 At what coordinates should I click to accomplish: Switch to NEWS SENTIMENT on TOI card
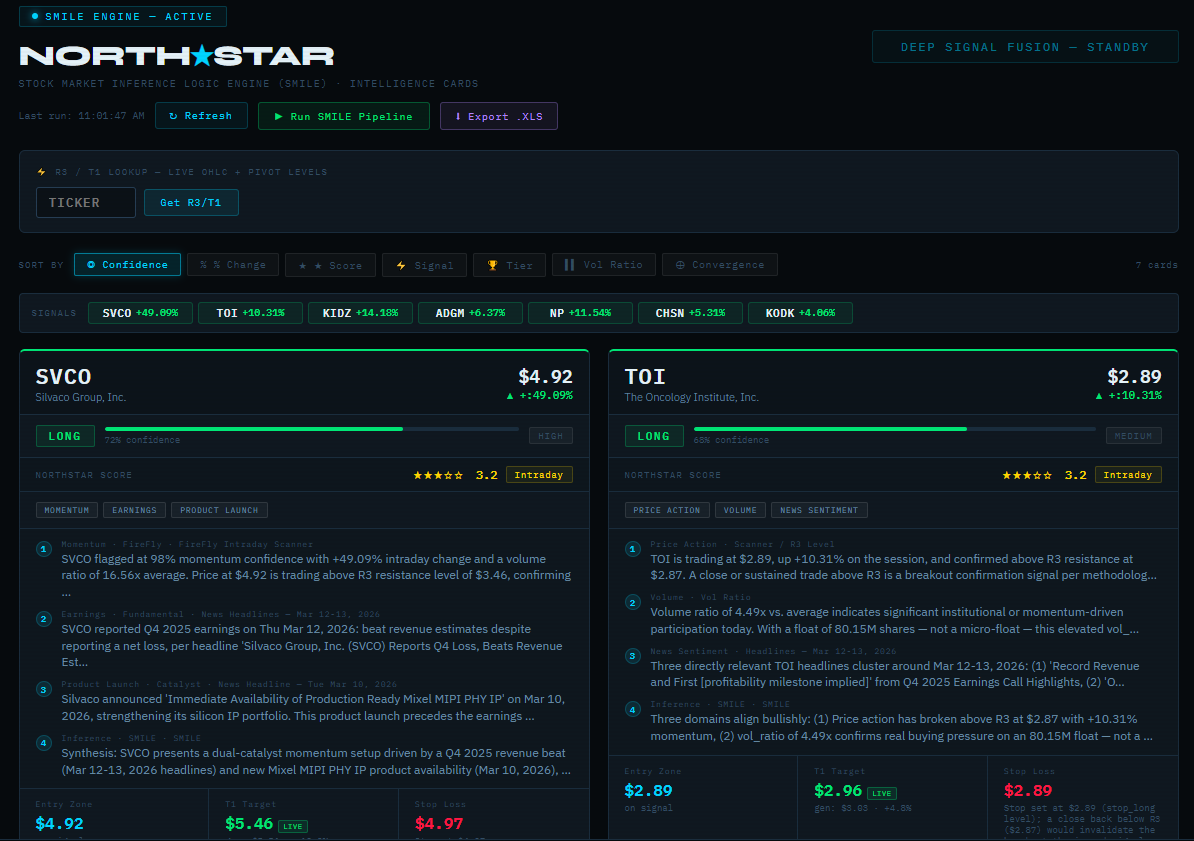(819, 509)
